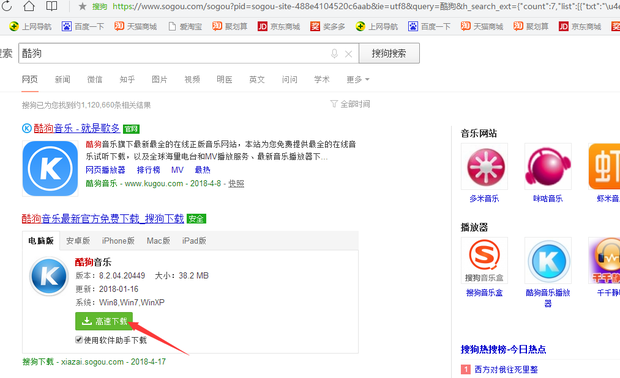Click the version text 8.2.04.20449
Screen dimensions: 620x378
(x=122, y=276)
